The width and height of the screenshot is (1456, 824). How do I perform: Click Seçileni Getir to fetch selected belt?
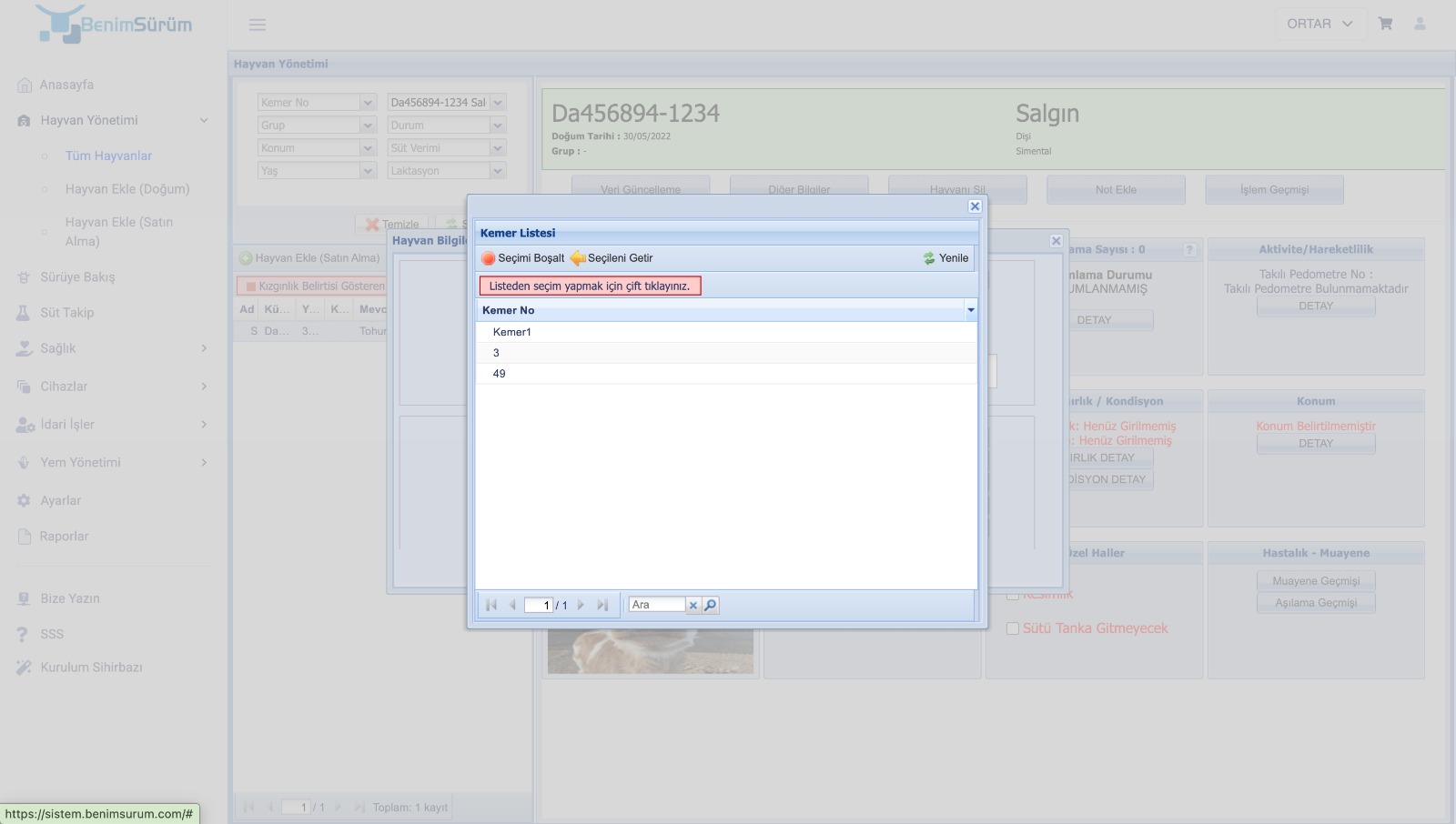pyautogui.click(x=612, y=258)
